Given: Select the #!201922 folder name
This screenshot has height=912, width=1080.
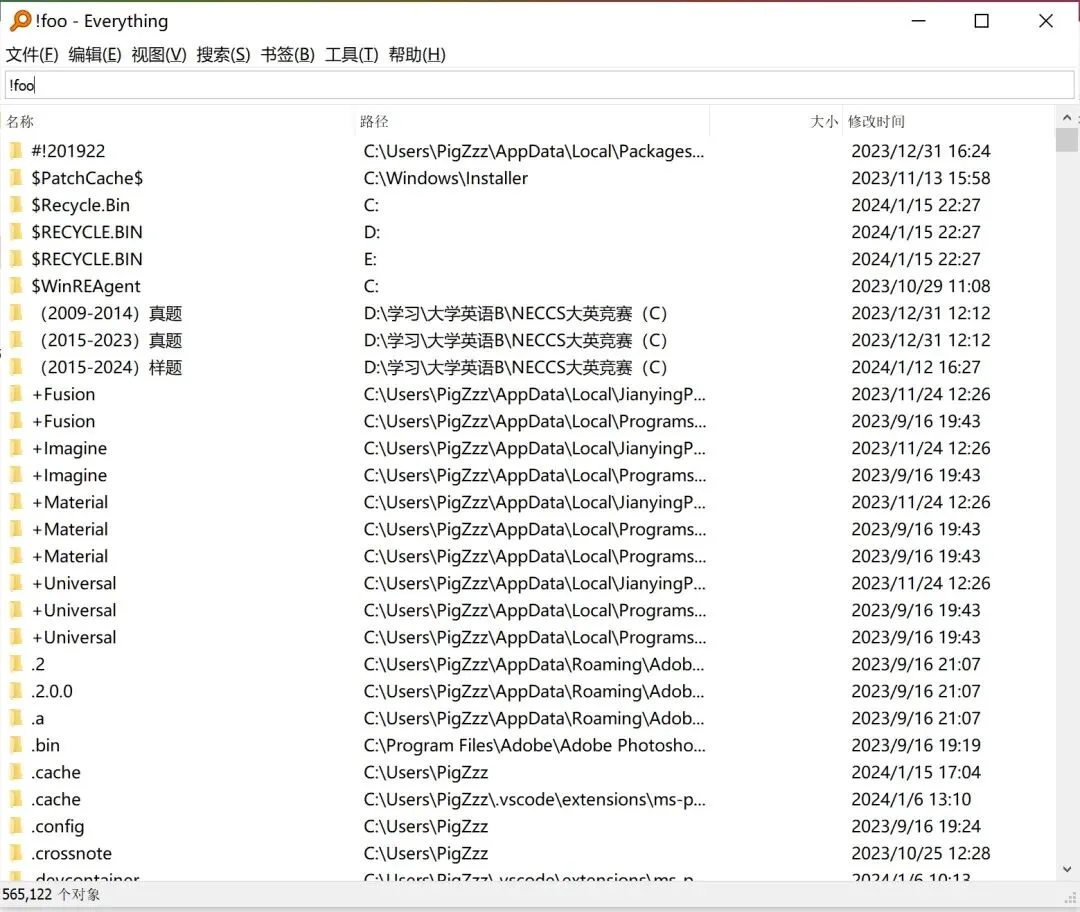Looking at the screenshot, I should [x=68, y=151].
